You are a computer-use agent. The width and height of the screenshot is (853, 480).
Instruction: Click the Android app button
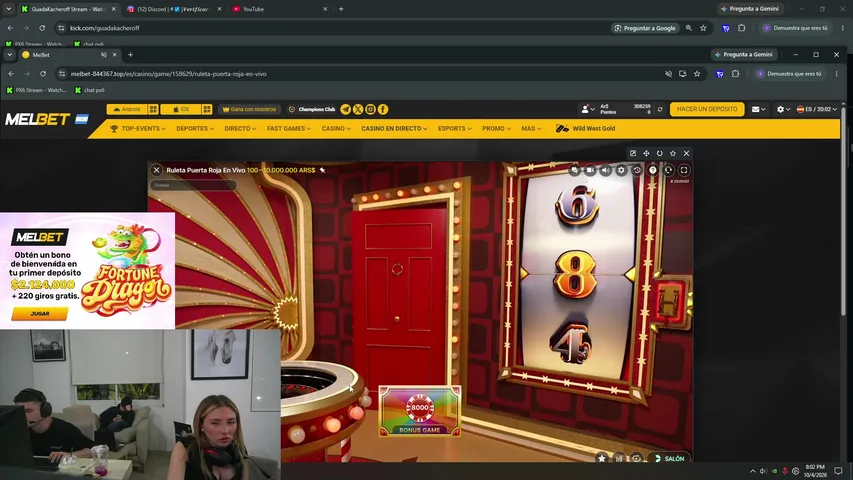127,109
